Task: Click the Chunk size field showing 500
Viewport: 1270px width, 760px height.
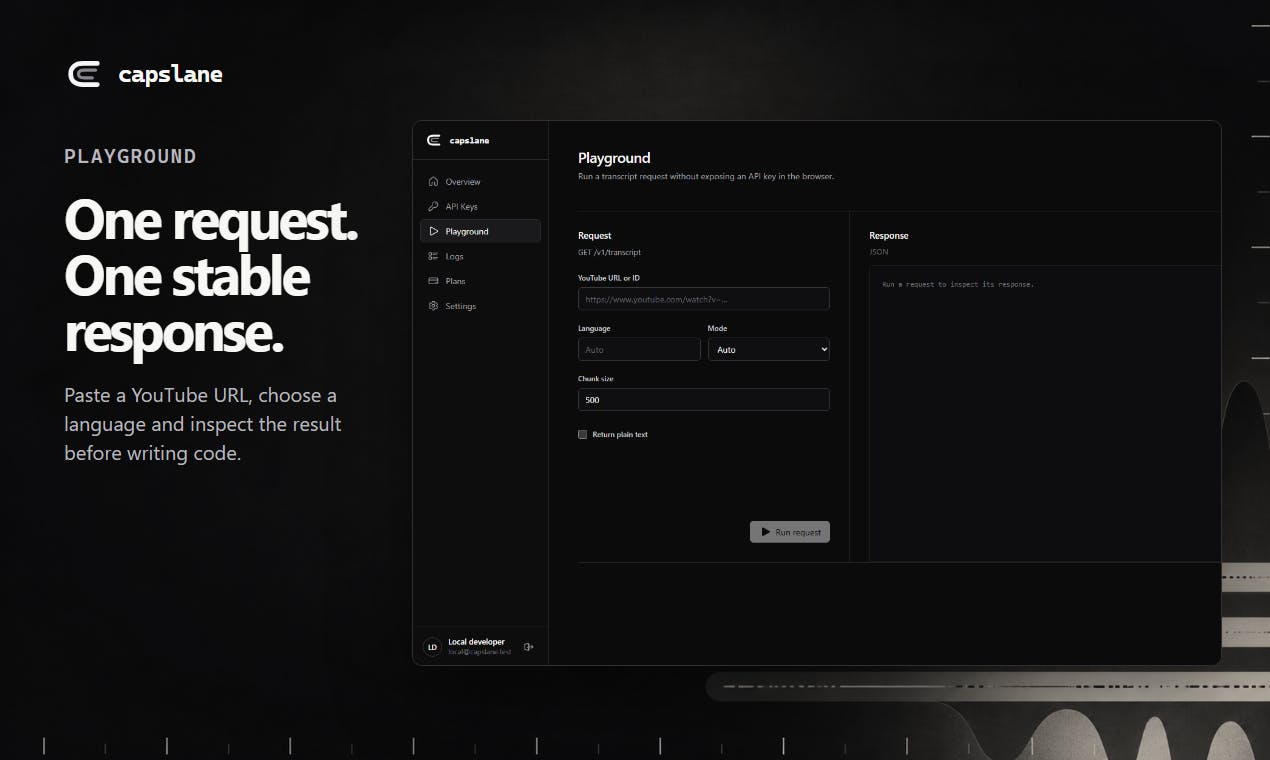Action: (x=704, y=399)
